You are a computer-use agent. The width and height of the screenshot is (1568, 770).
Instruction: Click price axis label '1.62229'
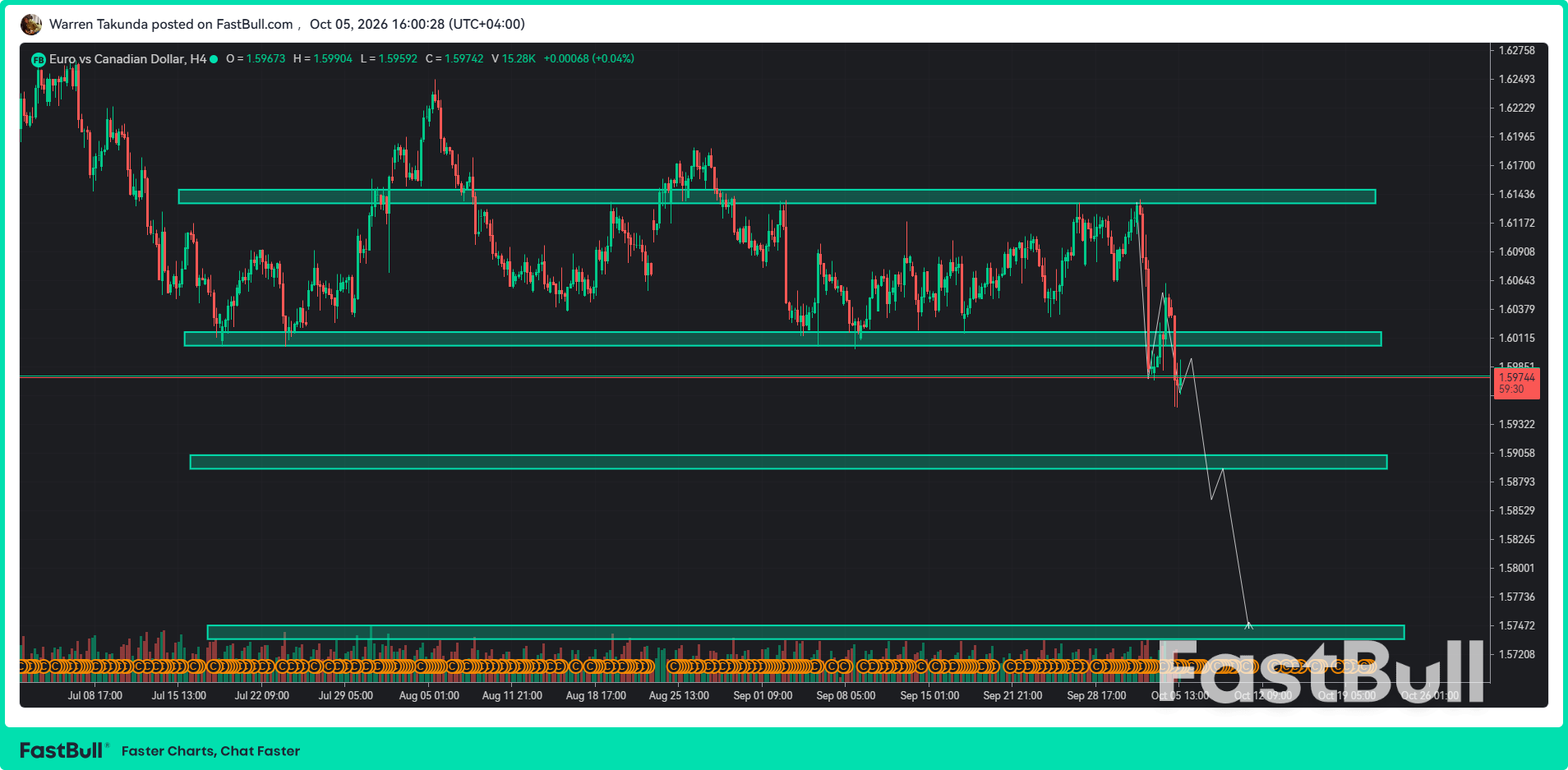[x=1517, y=108]
